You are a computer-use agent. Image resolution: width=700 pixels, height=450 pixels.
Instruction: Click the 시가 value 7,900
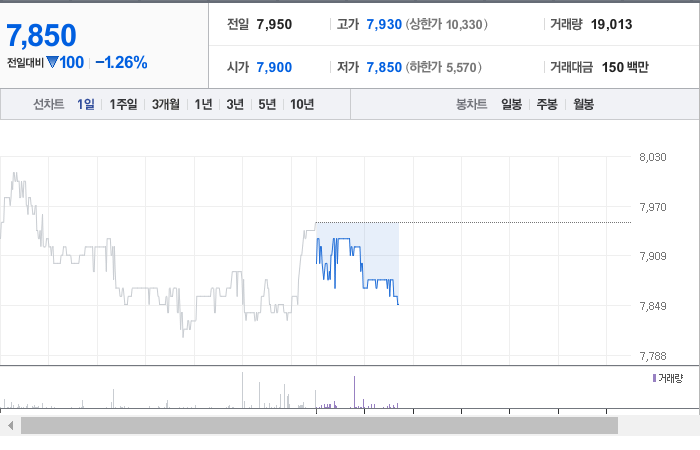(274, 67)
